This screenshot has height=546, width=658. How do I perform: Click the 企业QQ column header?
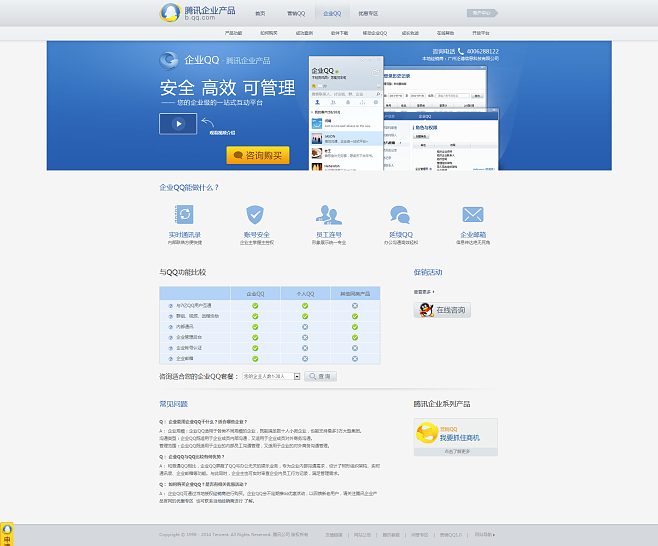(x=255, y=294)
